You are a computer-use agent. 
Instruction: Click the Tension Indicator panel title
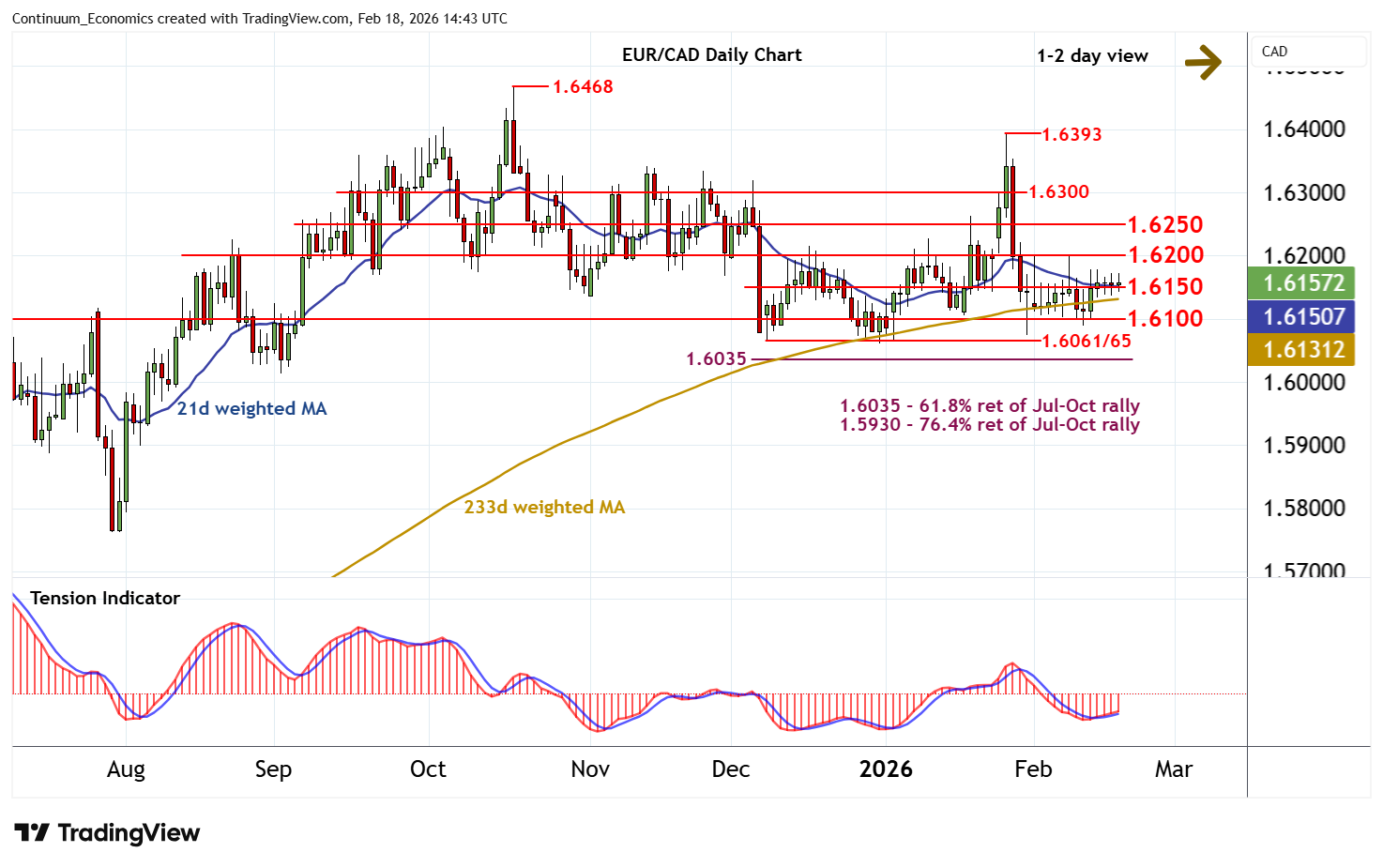point(104,598)
